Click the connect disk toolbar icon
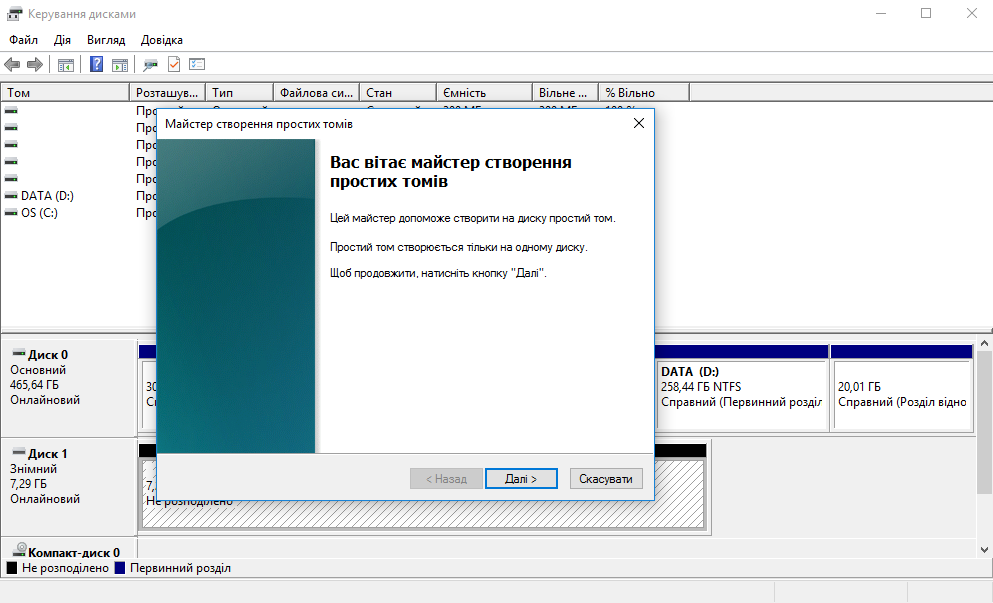 click(x=150, y=65)
